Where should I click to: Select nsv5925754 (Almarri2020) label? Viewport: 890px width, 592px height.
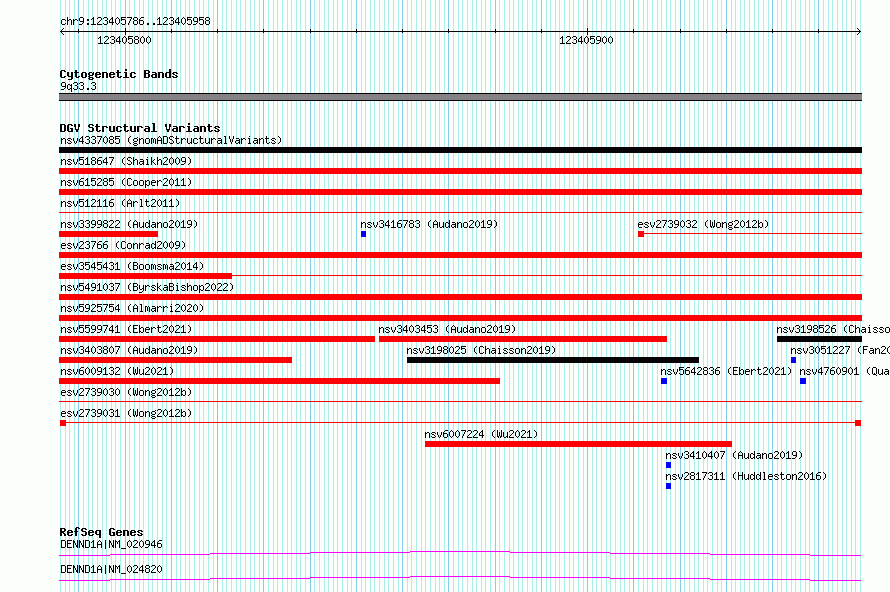[x=132, y=308]
